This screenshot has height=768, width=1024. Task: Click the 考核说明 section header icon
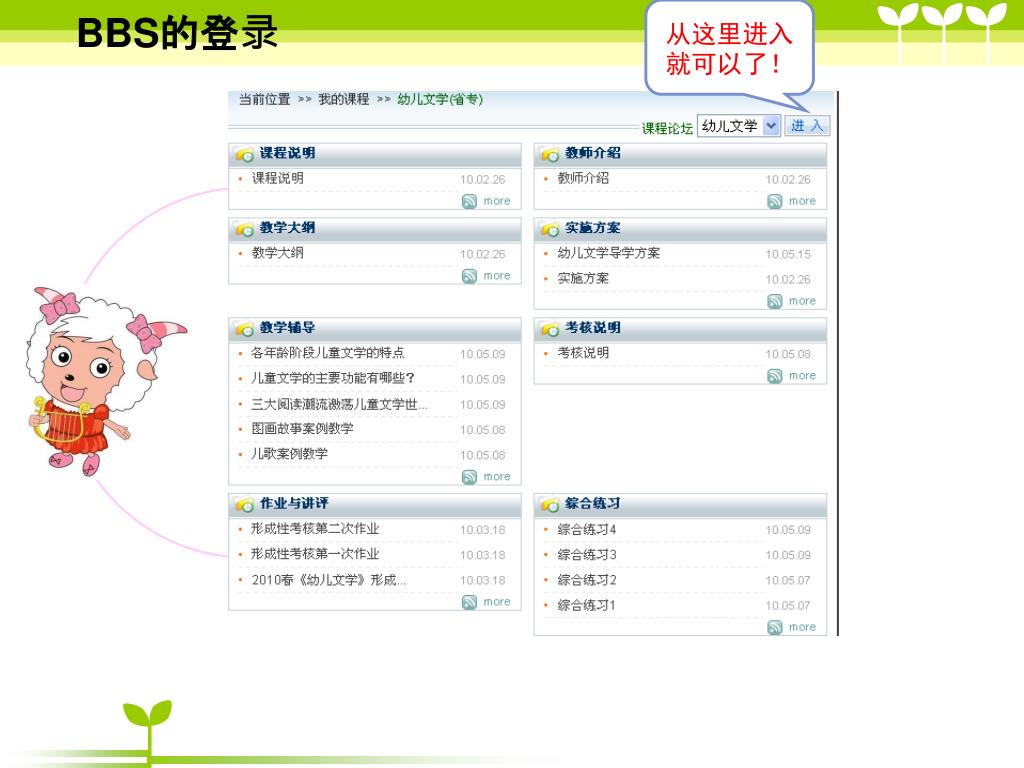(x=550, y=328)
